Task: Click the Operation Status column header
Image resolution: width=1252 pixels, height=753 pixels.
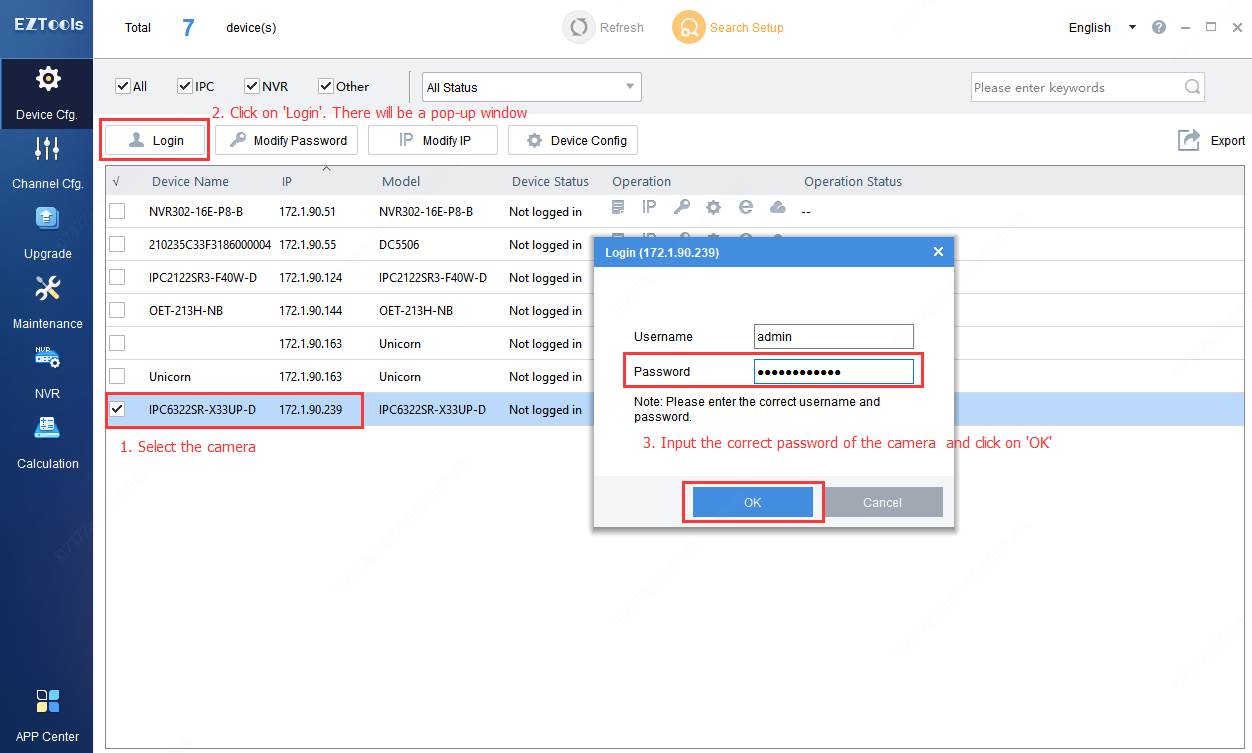Action: coord(853,181)
